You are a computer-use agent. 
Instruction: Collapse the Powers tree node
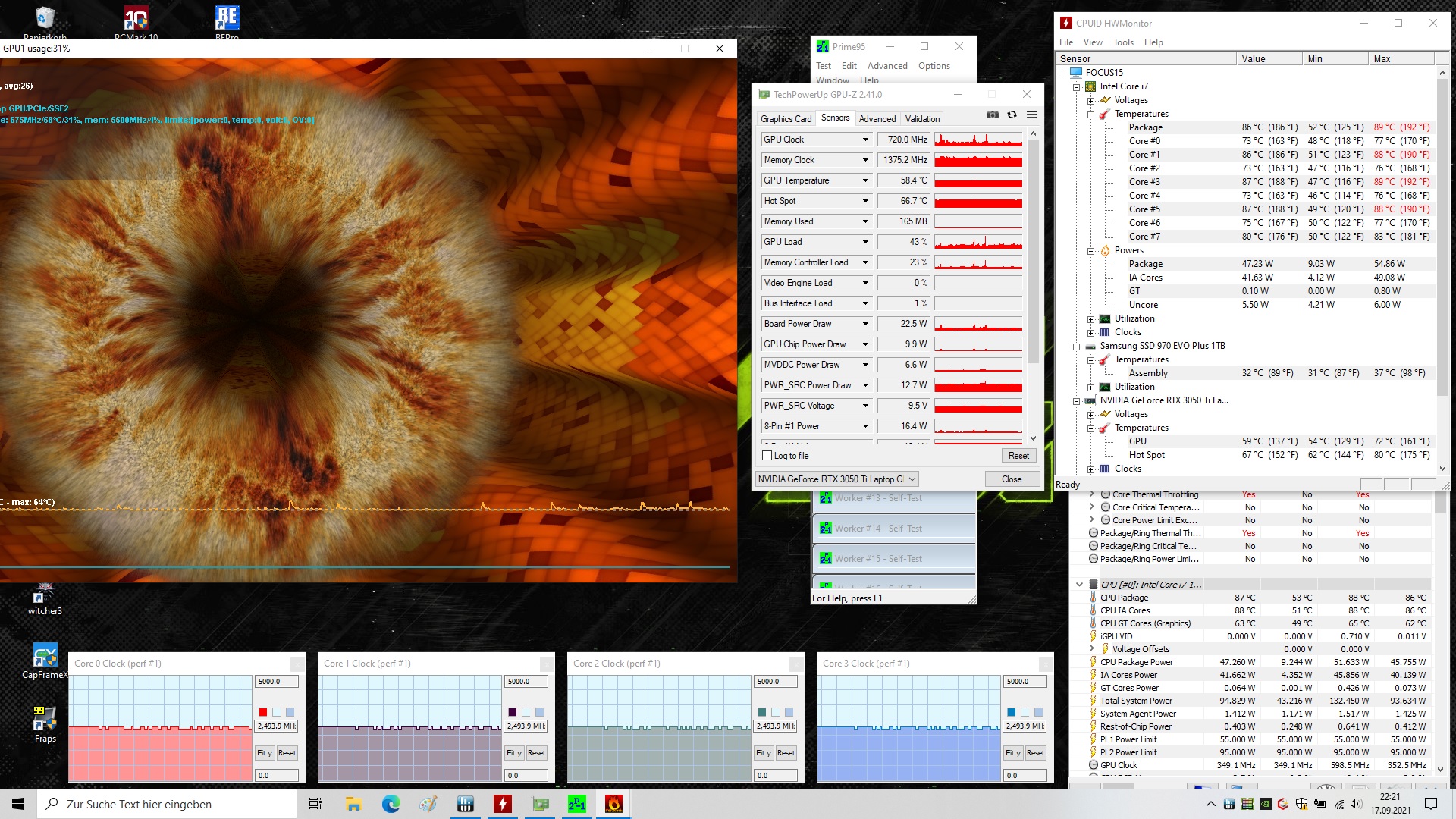click(1090, 251)
